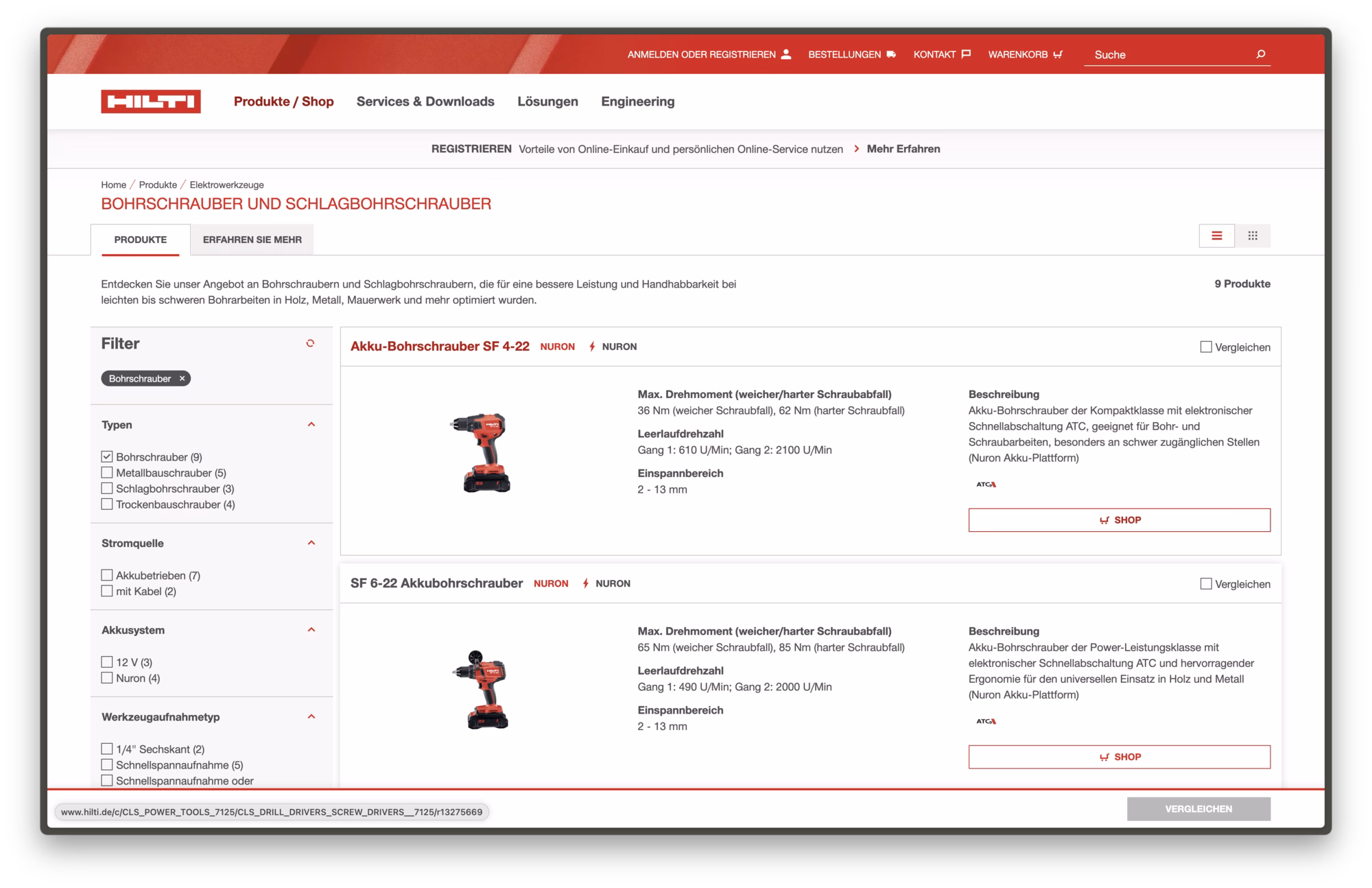This screenshot has height=888, width=1372.
Task: Click the '9 Produkte' count text
Action: [x=1242, y=284]
